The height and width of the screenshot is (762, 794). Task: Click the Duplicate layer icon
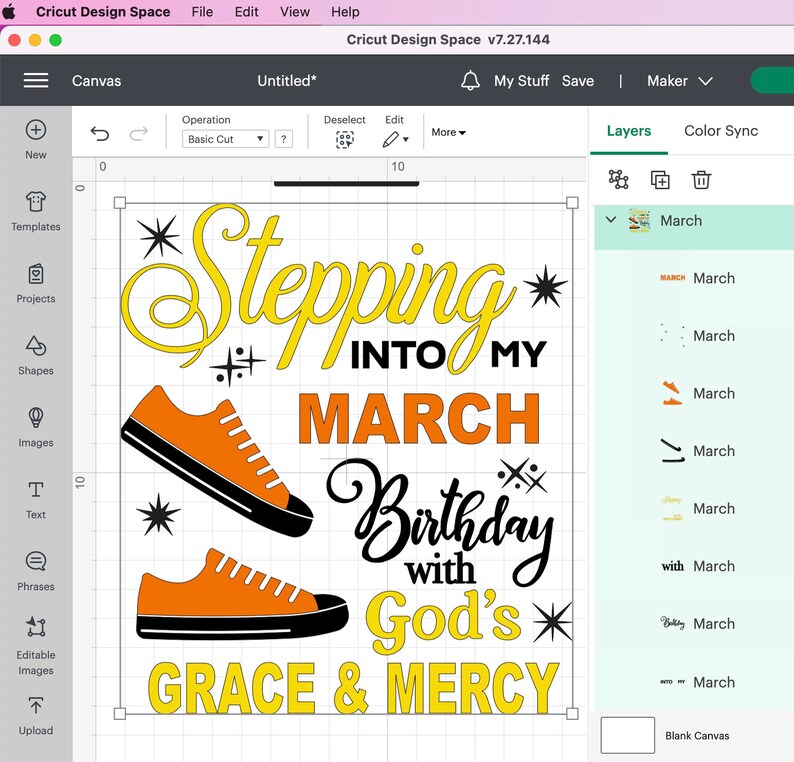660,180
